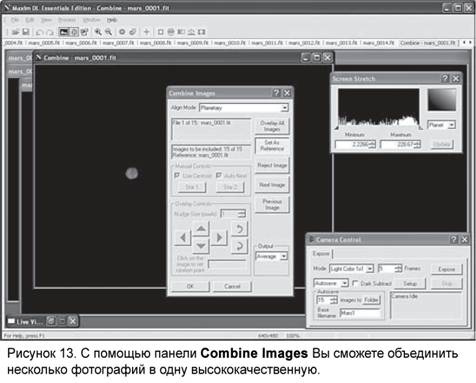This screenshot has width=476, height=383.
Task: Open the Help menu
Action: tap(112, 20)
